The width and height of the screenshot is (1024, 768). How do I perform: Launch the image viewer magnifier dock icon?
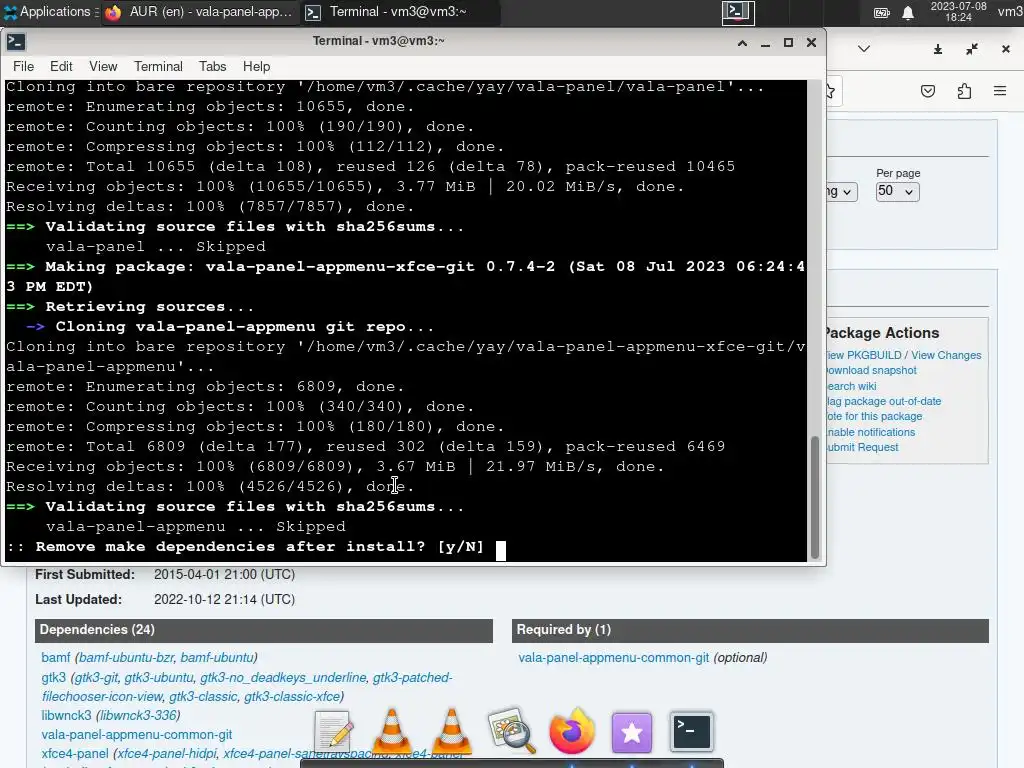(511, 731)
